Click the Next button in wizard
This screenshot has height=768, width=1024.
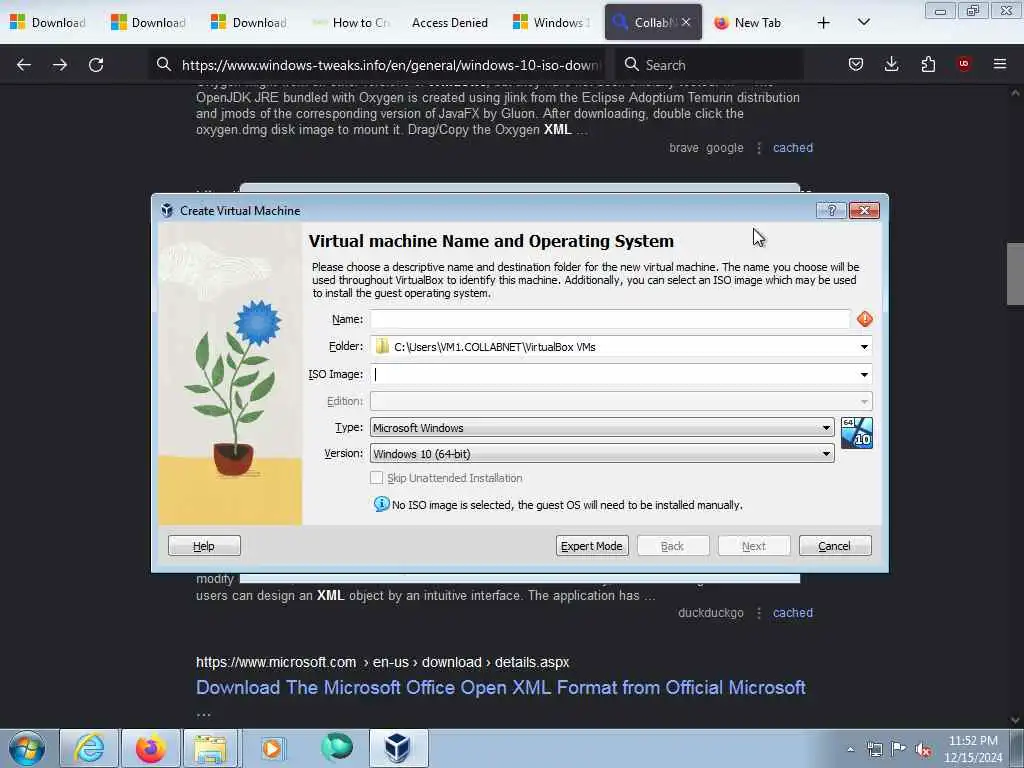(x=754, y=545)
